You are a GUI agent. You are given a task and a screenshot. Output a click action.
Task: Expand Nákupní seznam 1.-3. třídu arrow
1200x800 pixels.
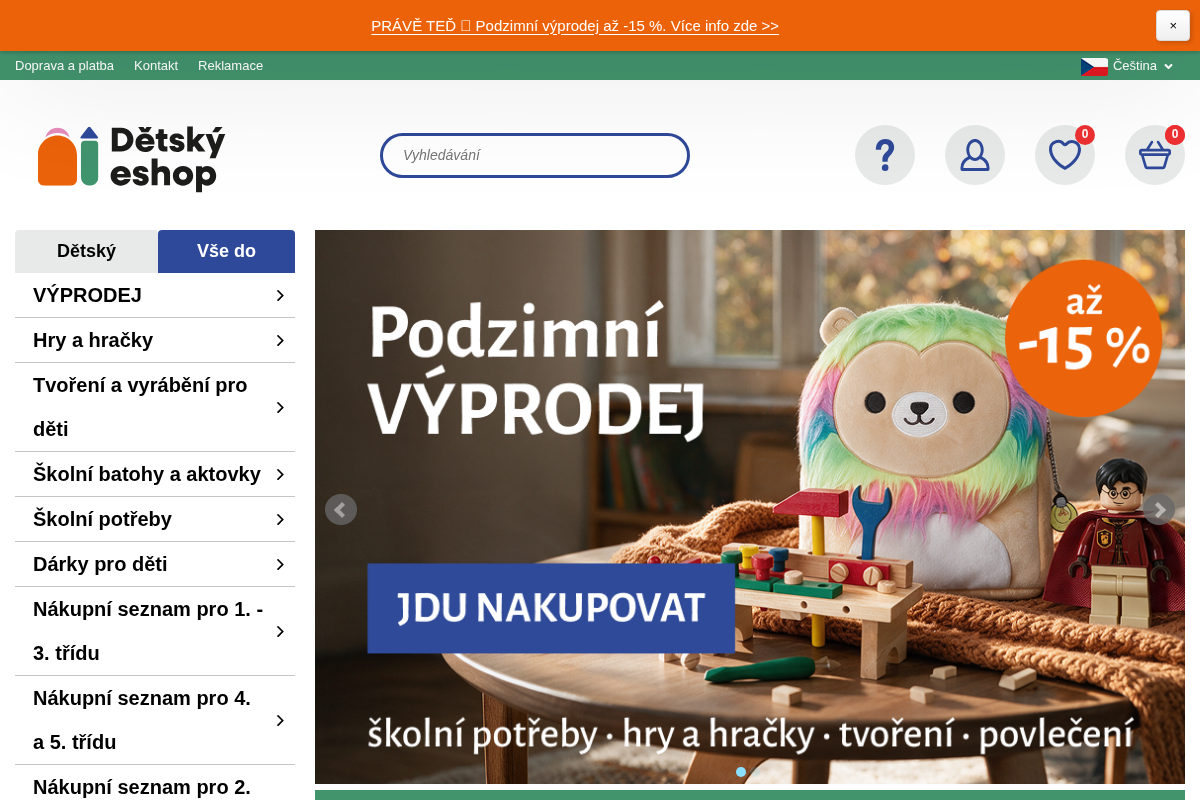click(x=280, y=631)
